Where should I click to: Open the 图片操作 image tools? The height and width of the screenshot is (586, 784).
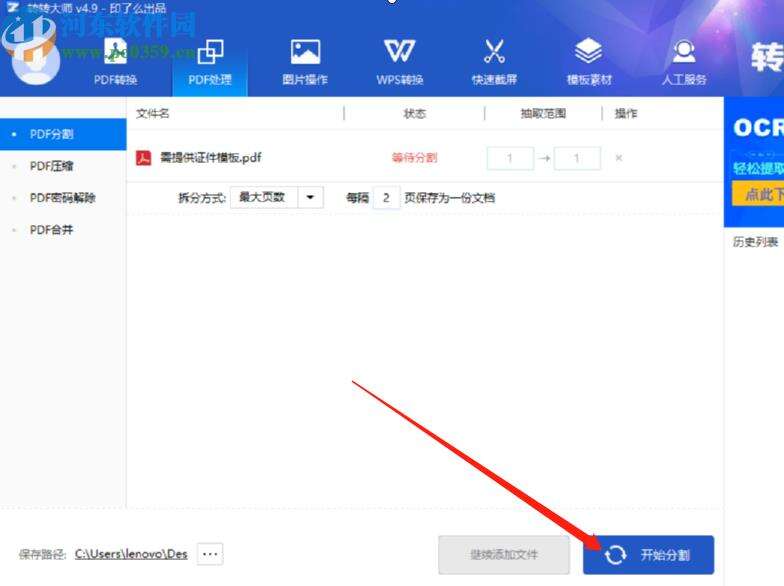[305, 61]
